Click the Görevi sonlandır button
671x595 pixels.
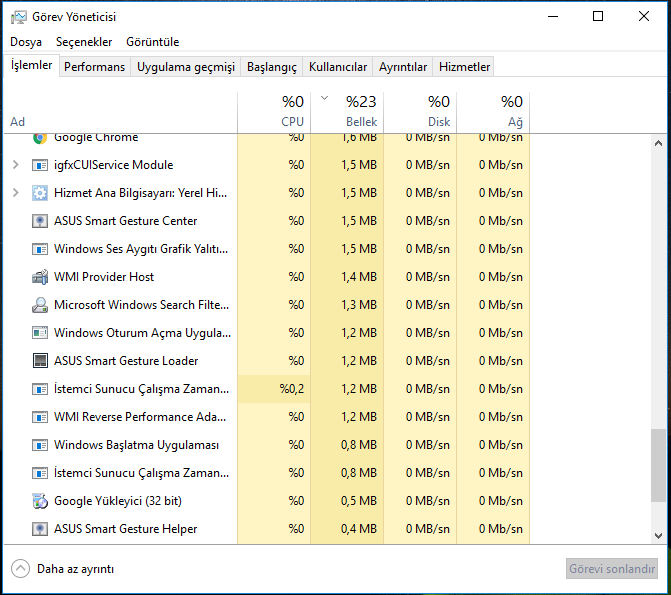coord(612,568)
